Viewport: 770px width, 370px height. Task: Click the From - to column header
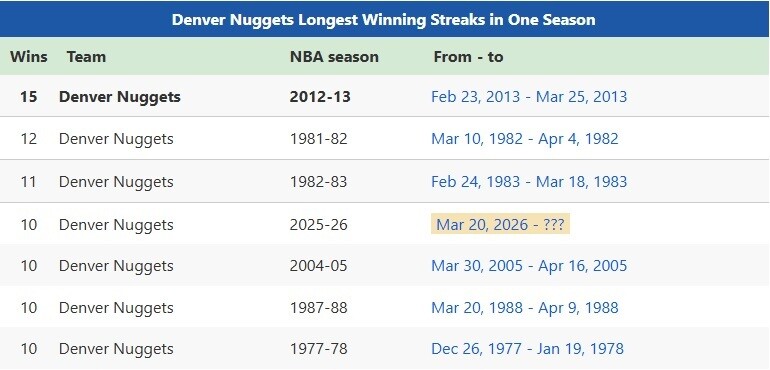coord(468,57)
